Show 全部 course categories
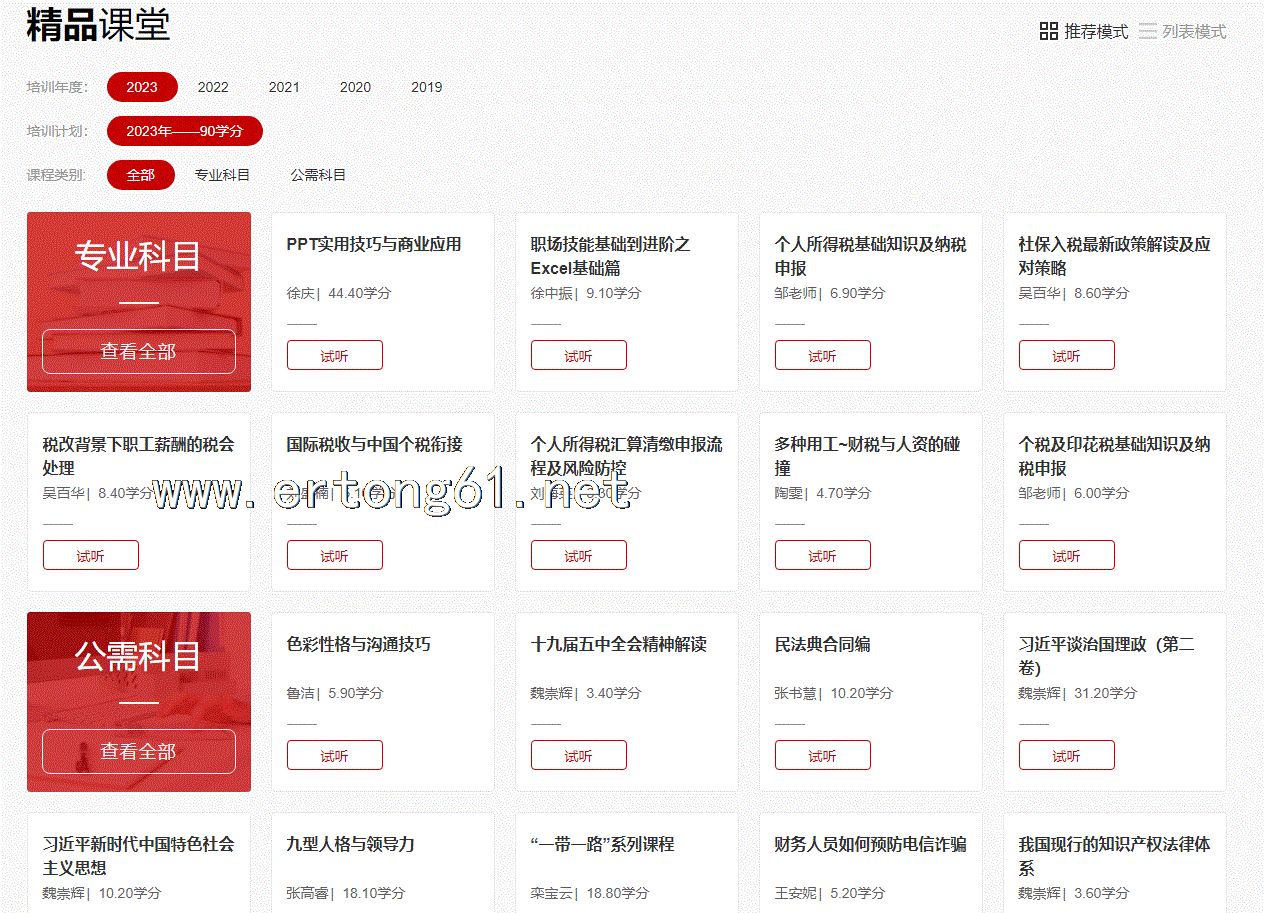Image resolution: width=1265 pixels, height=913 pixels. point(141,175)
